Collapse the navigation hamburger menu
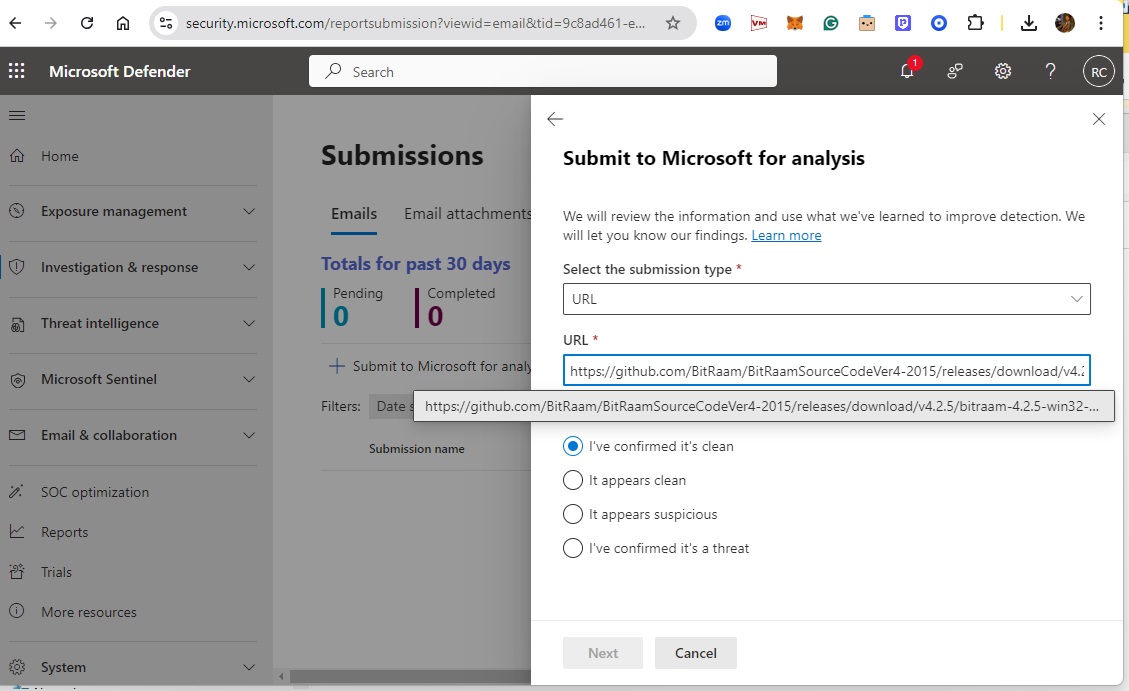The height and width of the screenshot is (691, 1129). point(17,115)
